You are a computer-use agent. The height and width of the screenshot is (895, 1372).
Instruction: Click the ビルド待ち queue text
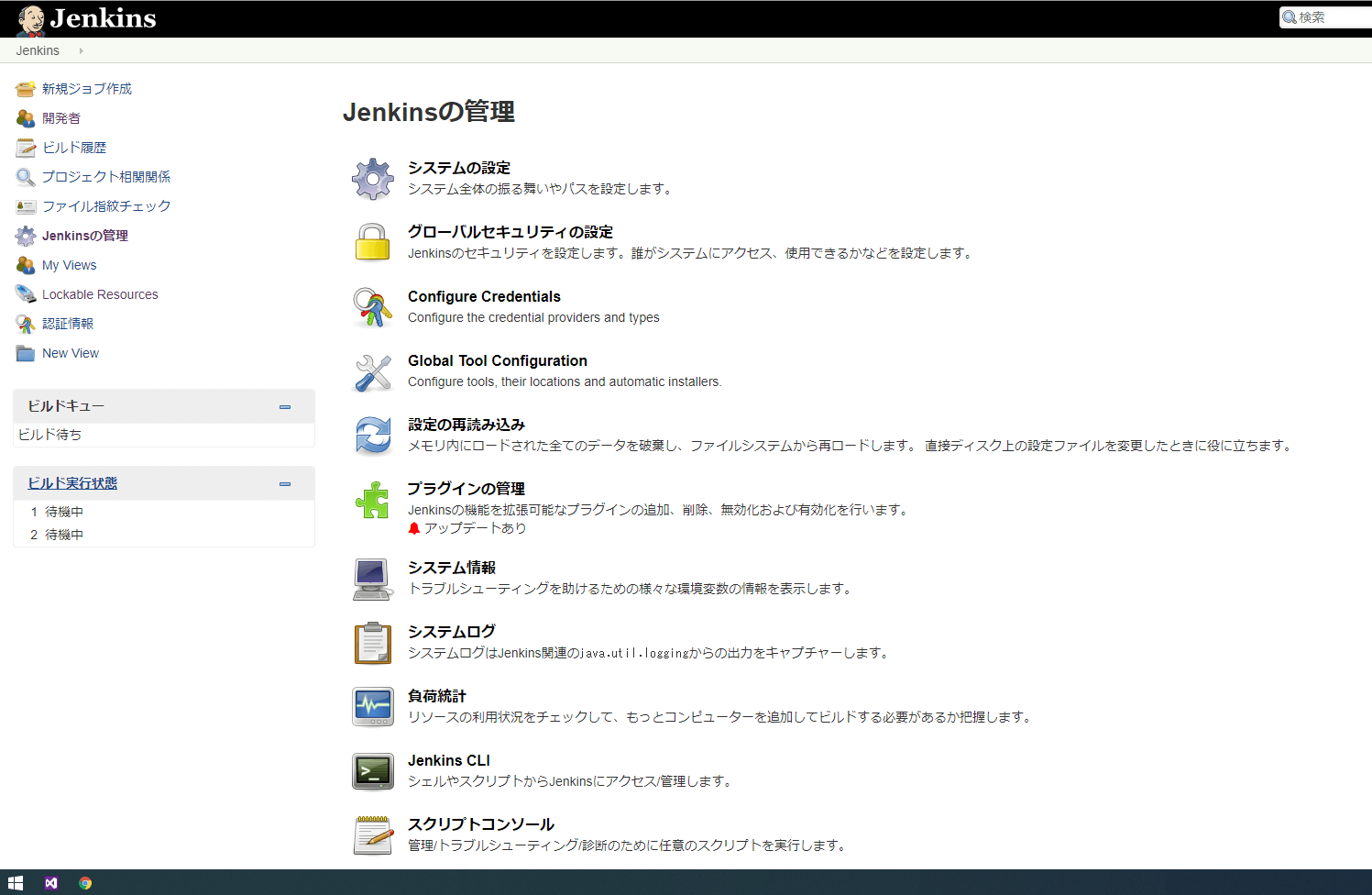[50, 435]
